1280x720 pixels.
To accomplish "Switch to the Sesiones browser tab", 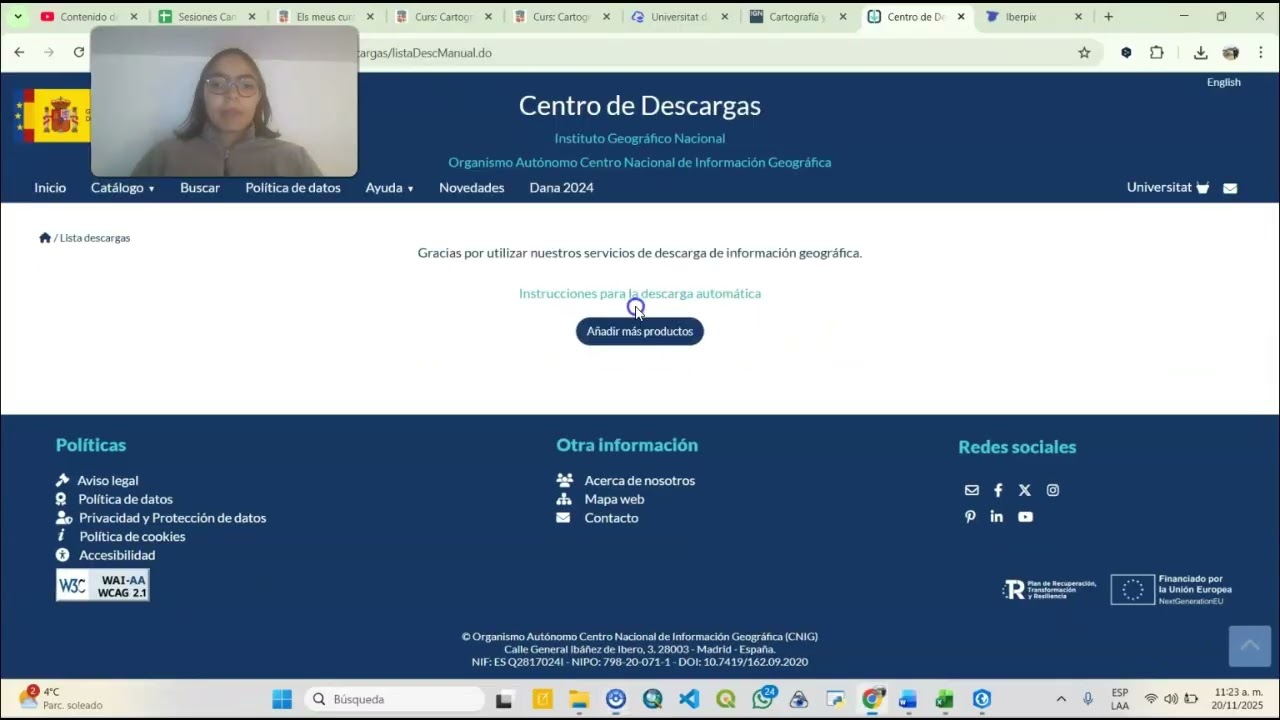I will click(x=206, y=17).
